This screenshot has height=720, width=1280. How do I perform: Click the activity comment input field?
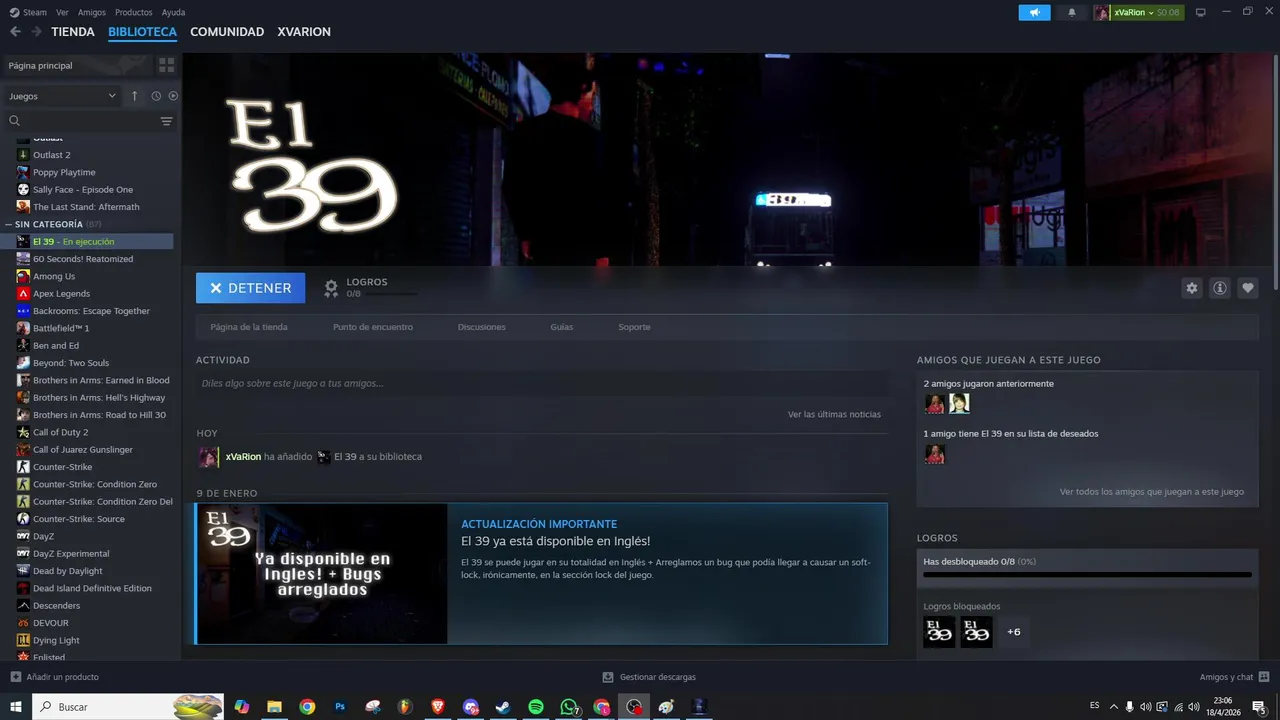(x=542, y=383)
